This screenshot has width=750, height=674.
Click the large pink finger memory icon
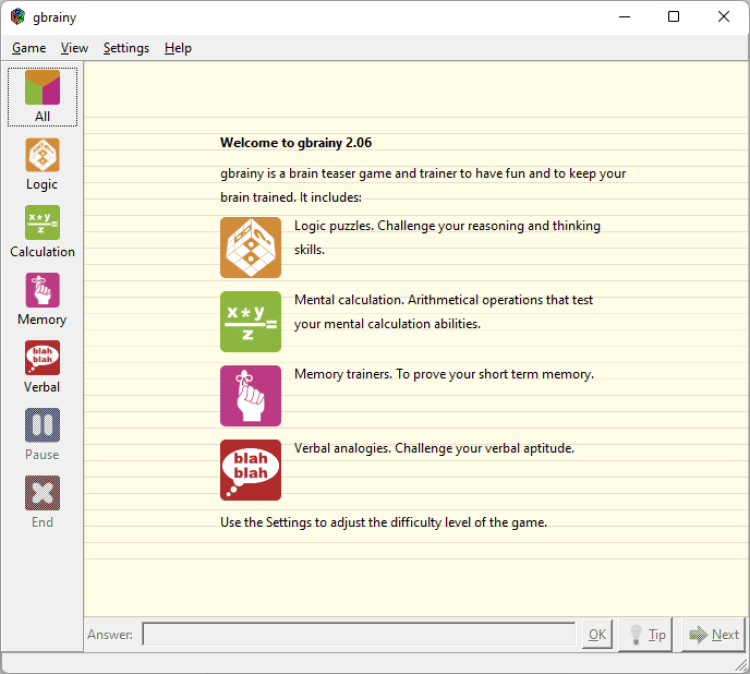point(251,396)
